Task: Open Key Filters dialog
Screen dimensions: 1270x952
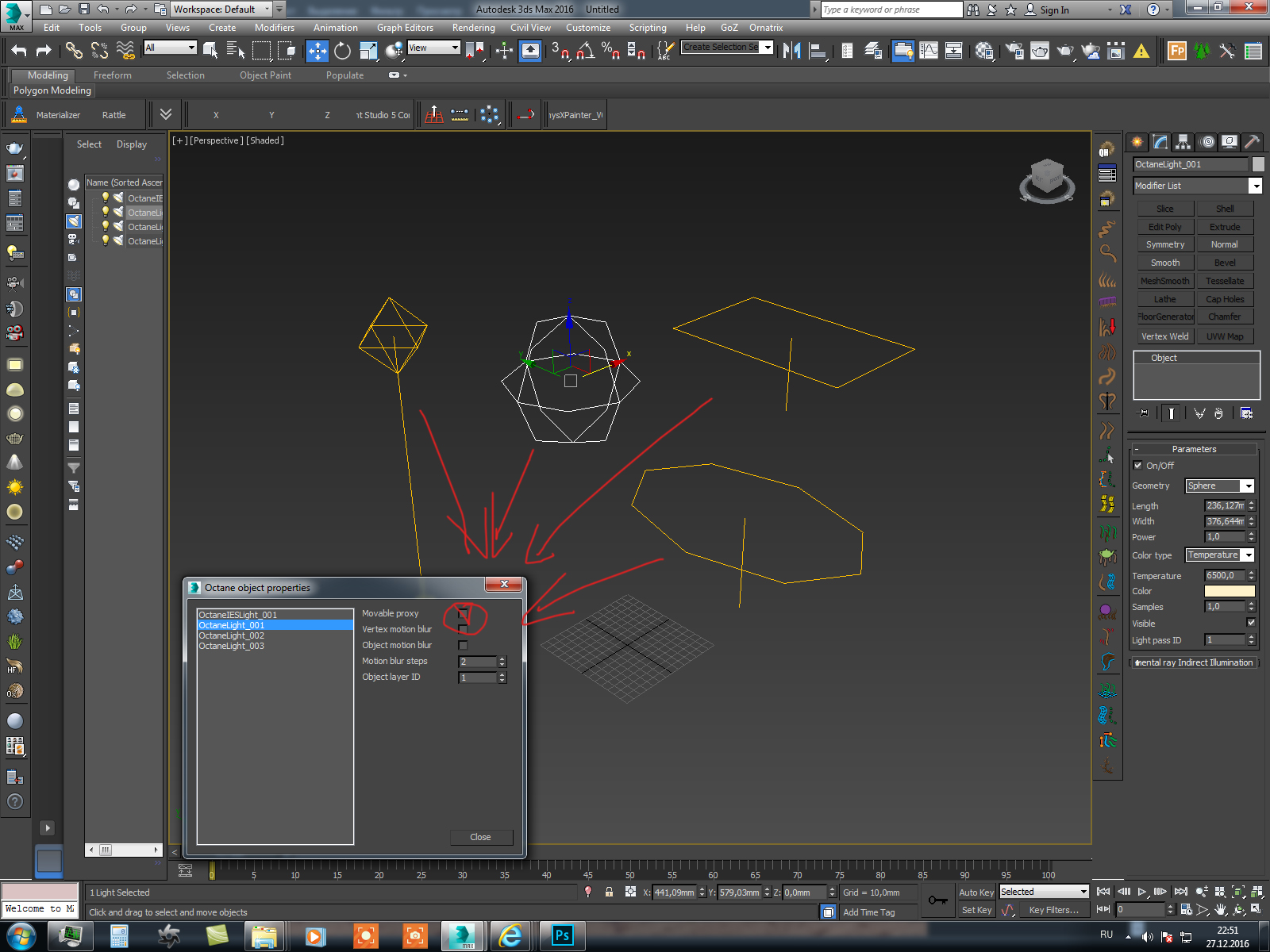Action: pyautogui.click(x=1053, y=910)
